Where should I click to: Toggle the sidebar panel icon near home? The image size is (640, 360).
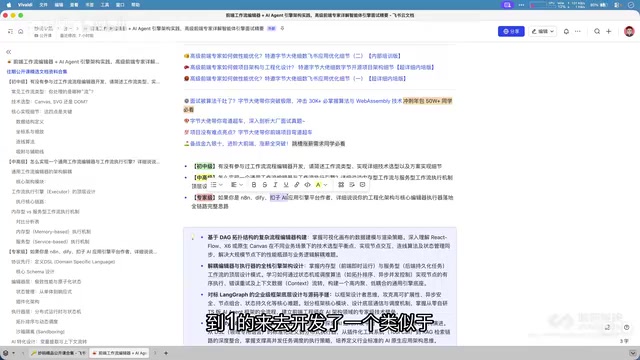[10, 31]
